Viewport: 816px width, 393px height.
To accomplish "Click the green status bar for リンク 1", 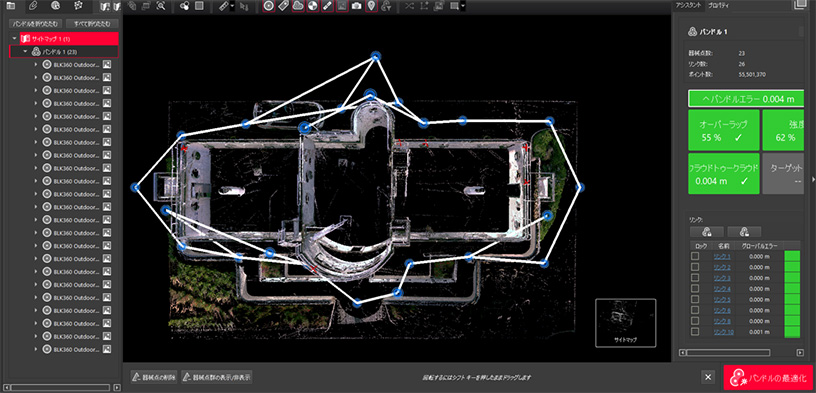I will [792, 256].
